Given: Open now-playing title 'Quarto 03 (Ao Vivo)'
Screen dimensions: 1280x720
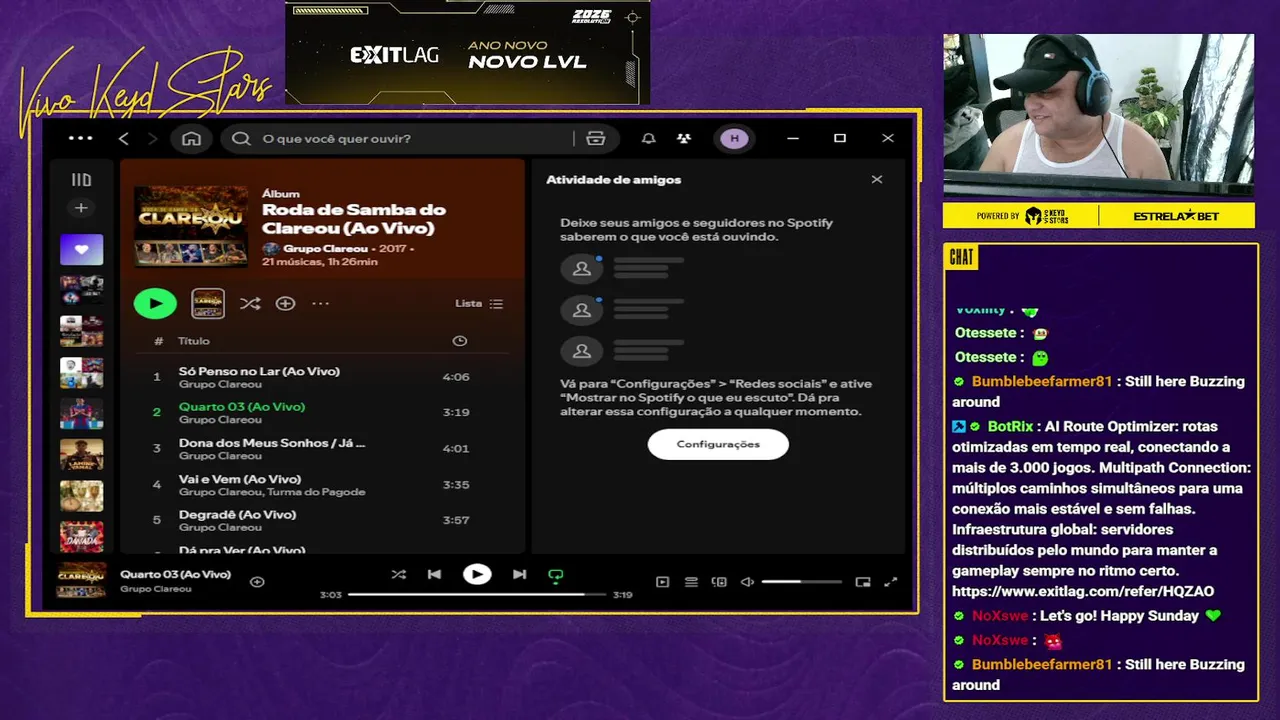Looking at the screenshot, I should 175,574.
